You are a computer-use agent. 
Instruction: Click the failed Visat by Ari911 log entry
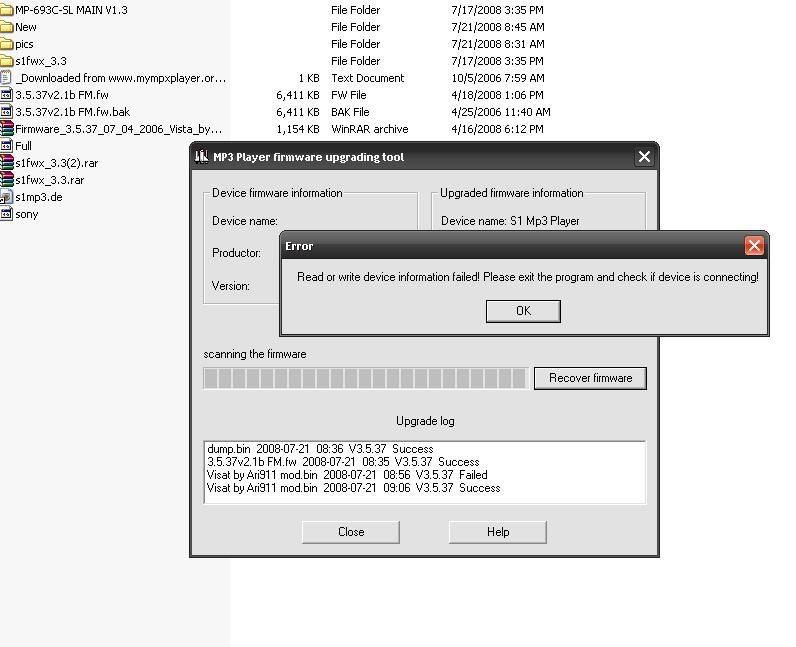347,475
